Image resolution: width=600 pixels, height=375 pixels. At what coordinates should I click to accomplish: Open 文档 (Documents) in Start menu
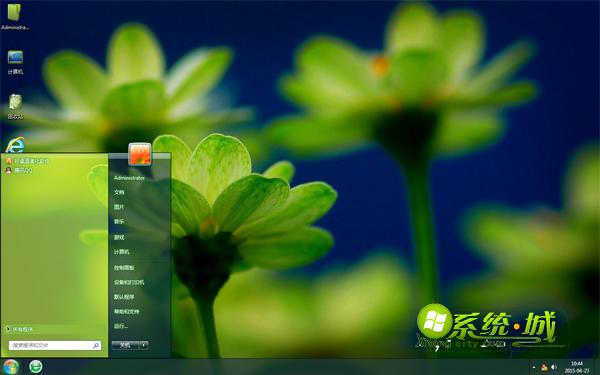(119, 192)
